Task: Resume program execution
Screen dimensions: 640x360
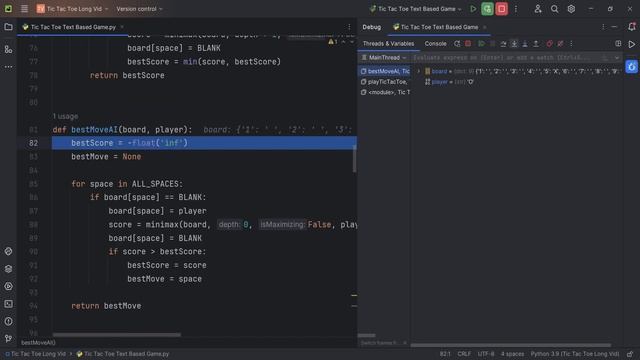Action: pyautogui.click(x=482, y=44)
